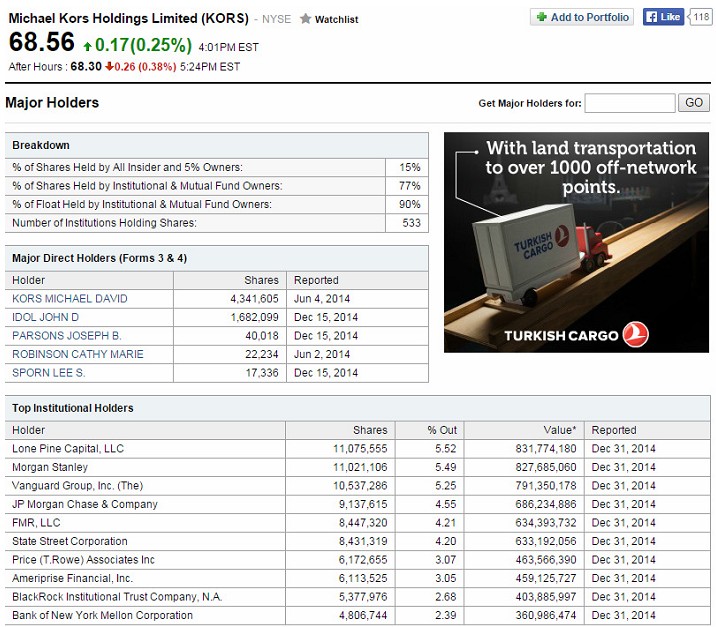Click the shares value 11,075,555
The image size is (716, 627).
(x=360, y=449)
